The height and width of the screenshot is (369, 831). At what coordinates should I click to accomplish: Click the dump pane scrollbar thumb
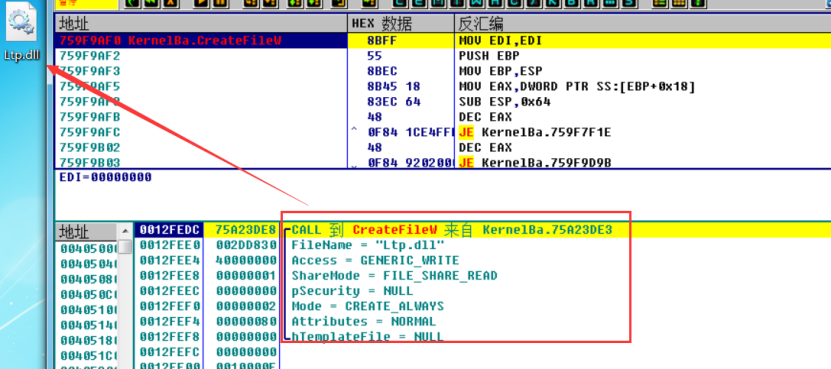[125, 248]
